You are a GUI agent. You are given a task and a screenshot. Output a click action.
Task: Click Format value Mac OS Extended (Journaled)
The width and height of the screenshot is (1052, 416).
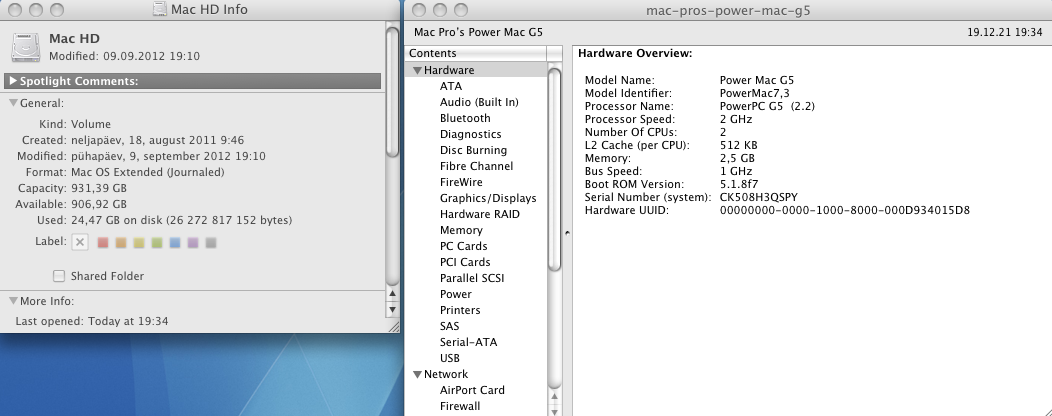[148, 172]
